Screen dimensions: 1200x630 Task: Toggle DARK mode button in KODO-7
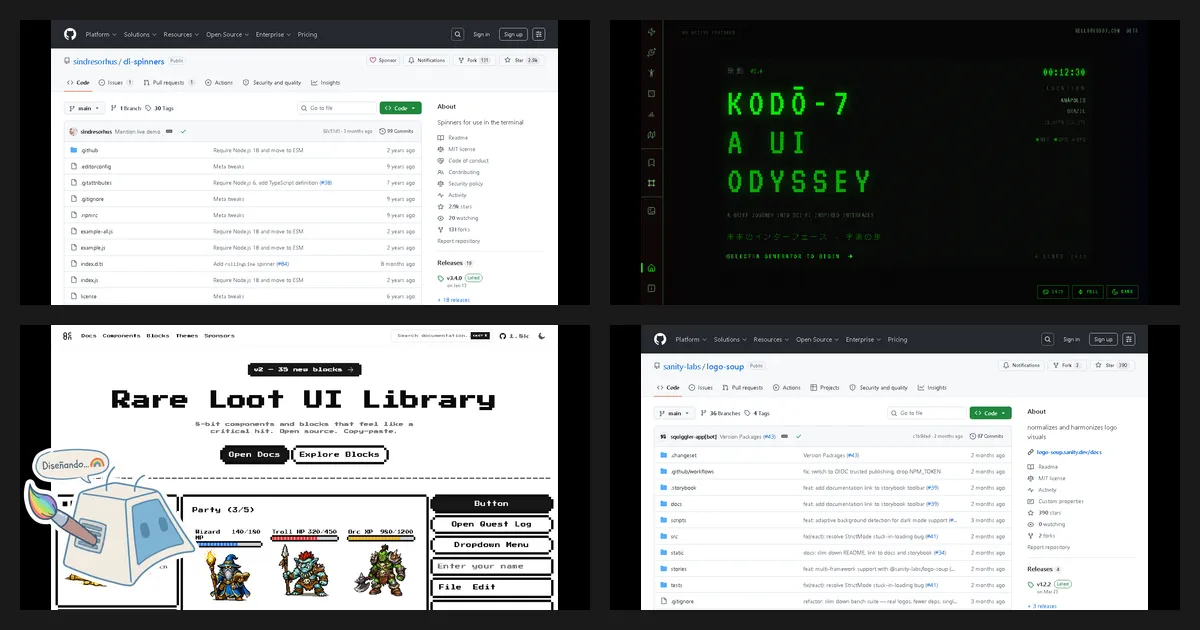click(x=1122, y=292)
